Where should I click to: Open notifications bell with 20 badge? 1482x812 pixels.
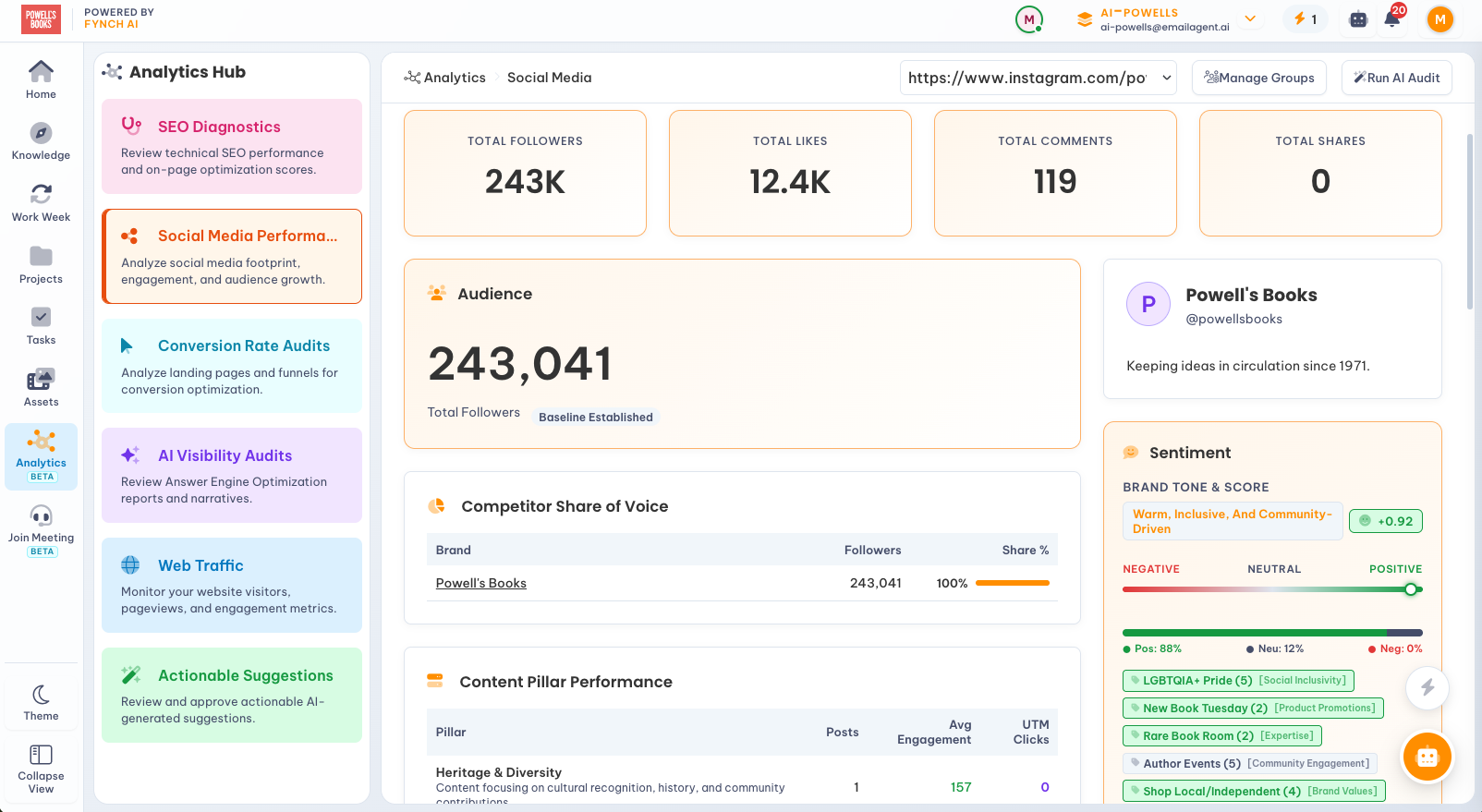[1393, 17]
